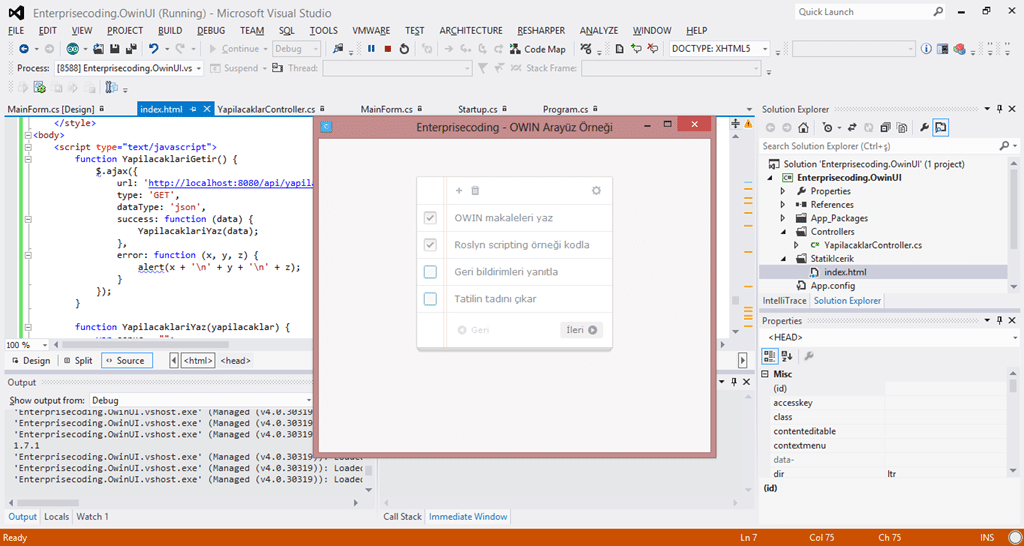Click the Source view button

pyautogui.click(x=127, y=361)
